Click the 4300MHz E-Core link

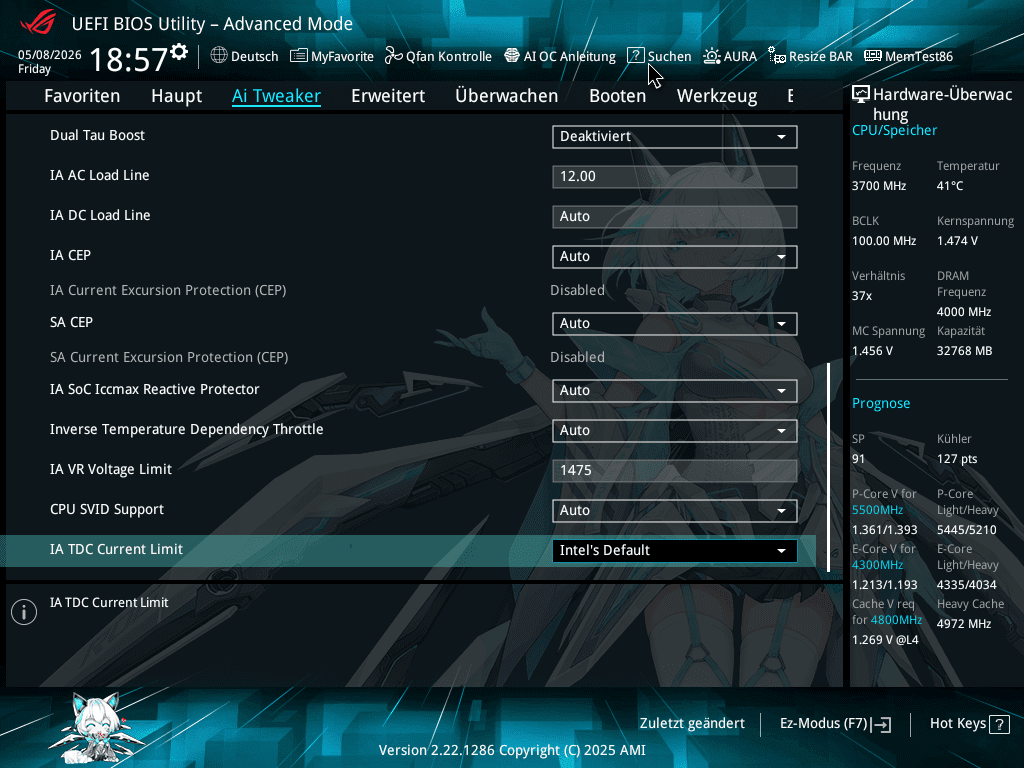[x=877, y=565]
